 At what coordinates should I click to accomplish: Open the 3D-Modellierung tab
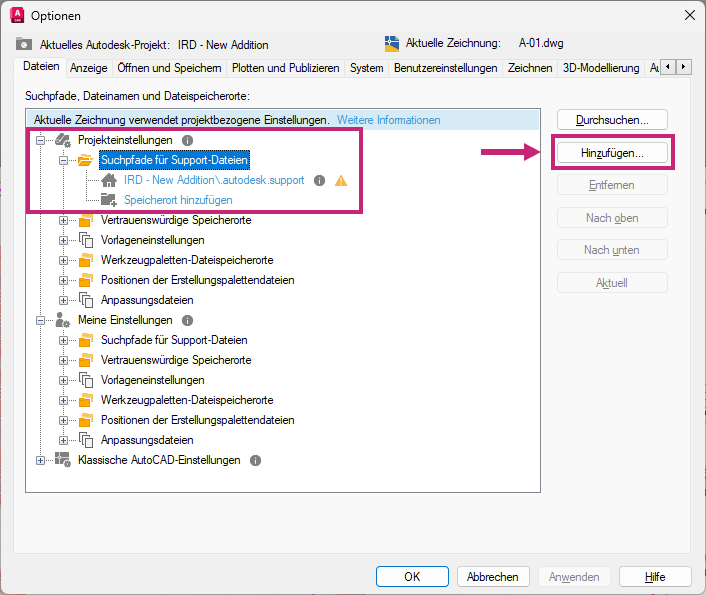tap(601, 68)
